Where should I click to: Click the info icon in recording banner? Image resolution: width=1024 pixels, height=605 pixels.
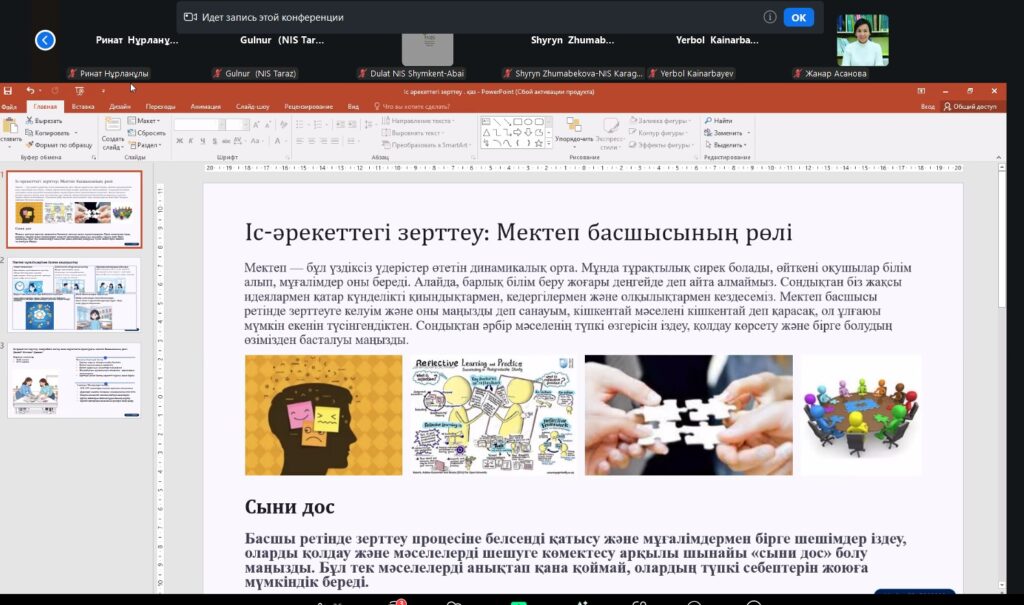[770, 17]
